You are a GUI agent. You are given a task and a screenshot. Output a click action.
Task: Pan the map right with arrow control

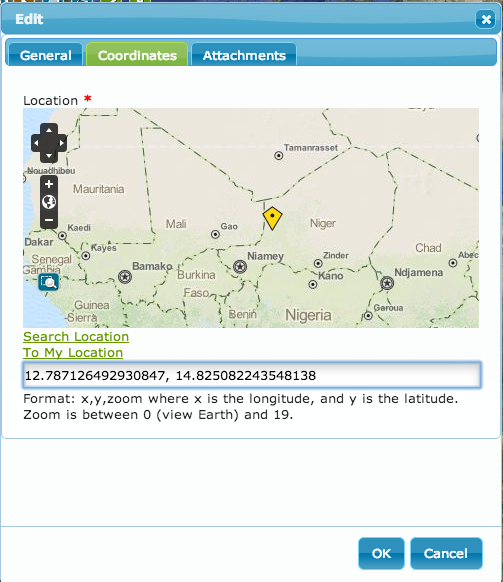click(61, 143)
